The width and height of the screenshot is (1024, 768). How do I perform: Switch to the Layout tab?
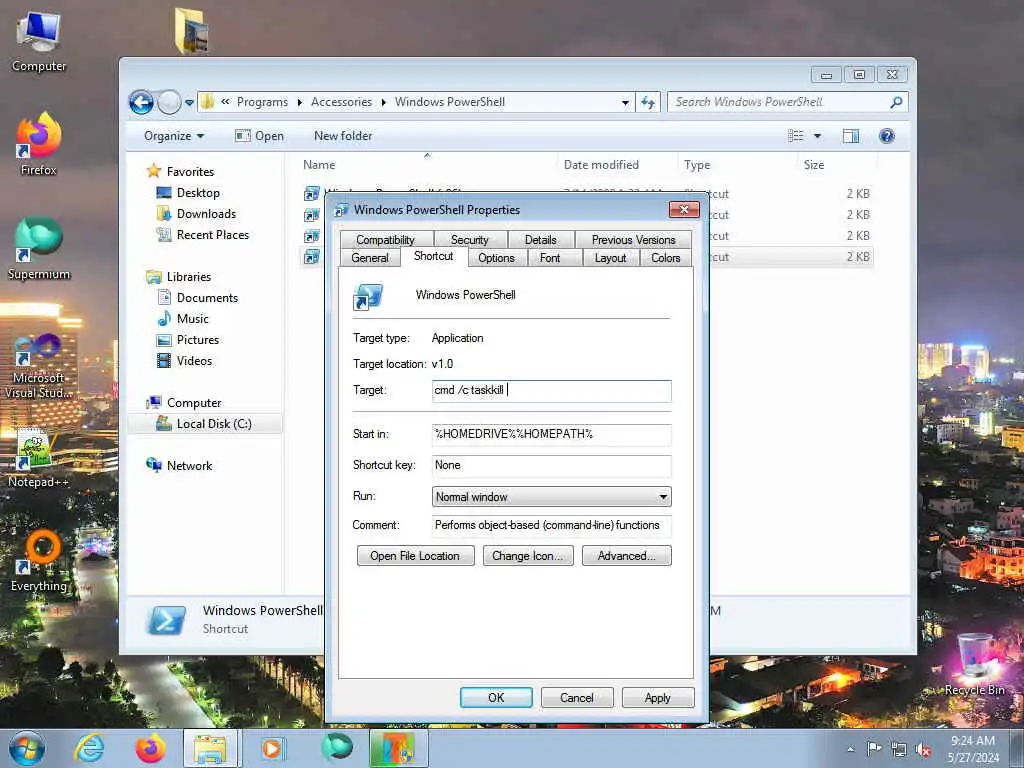(x=610, y=258)
